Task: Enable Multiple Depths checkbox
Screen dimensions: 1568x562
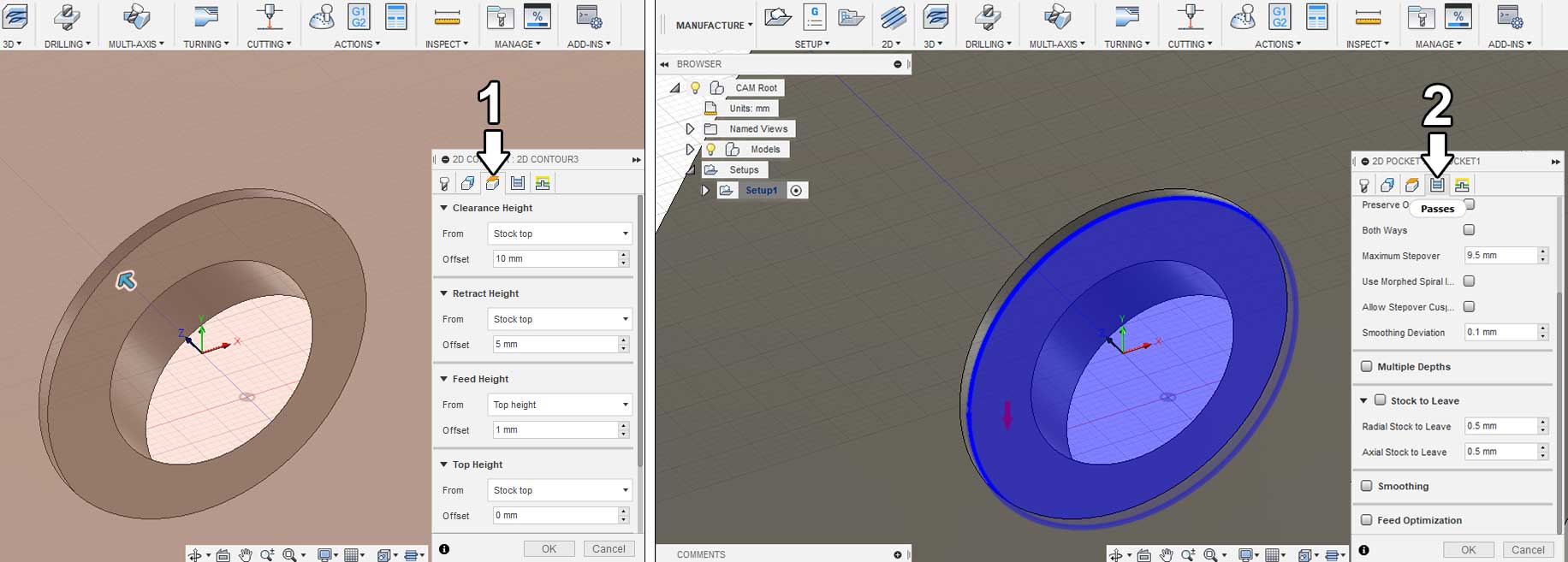Action: coord(1367,366)
